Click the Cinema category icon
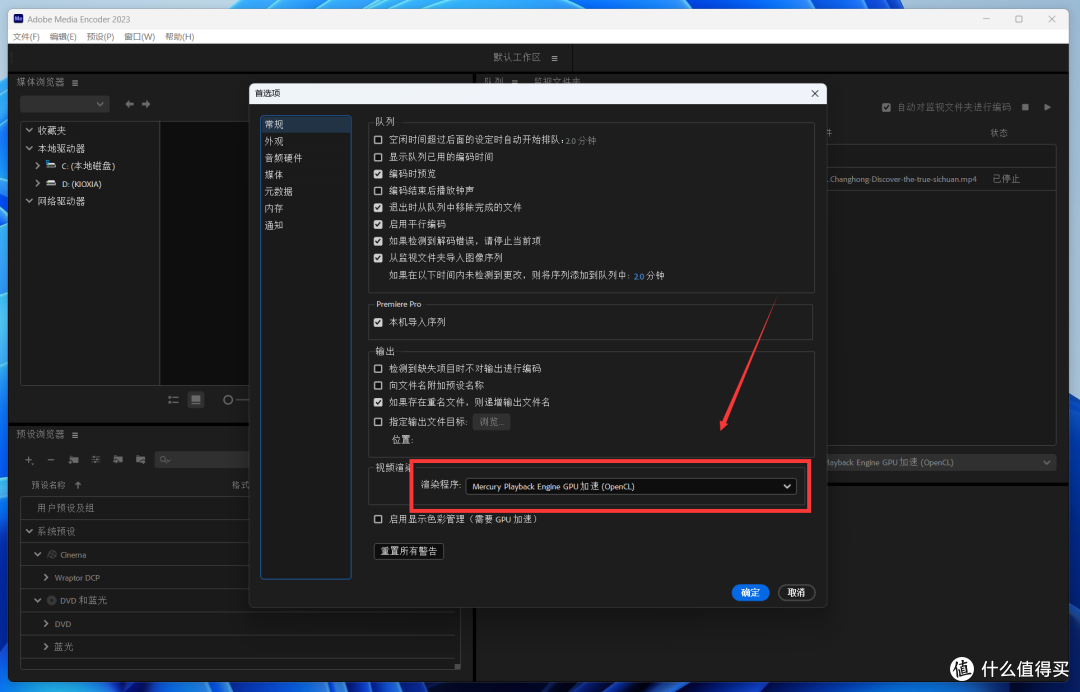This screenshot has height=692, width=1080. [x=52, y=554]
